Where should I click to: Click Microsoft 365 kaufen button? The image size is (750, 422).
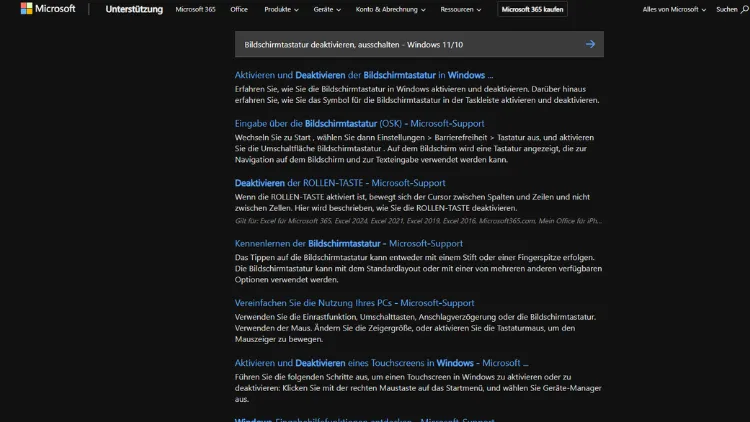tap(532, 9)
